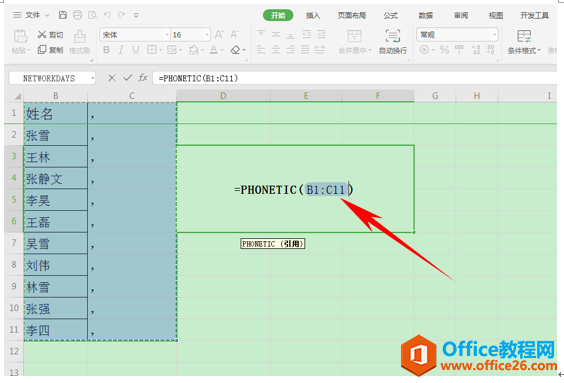Click the fx insert function icon
Viewport: 564px width, 383px height.
(x=143, y=78)
